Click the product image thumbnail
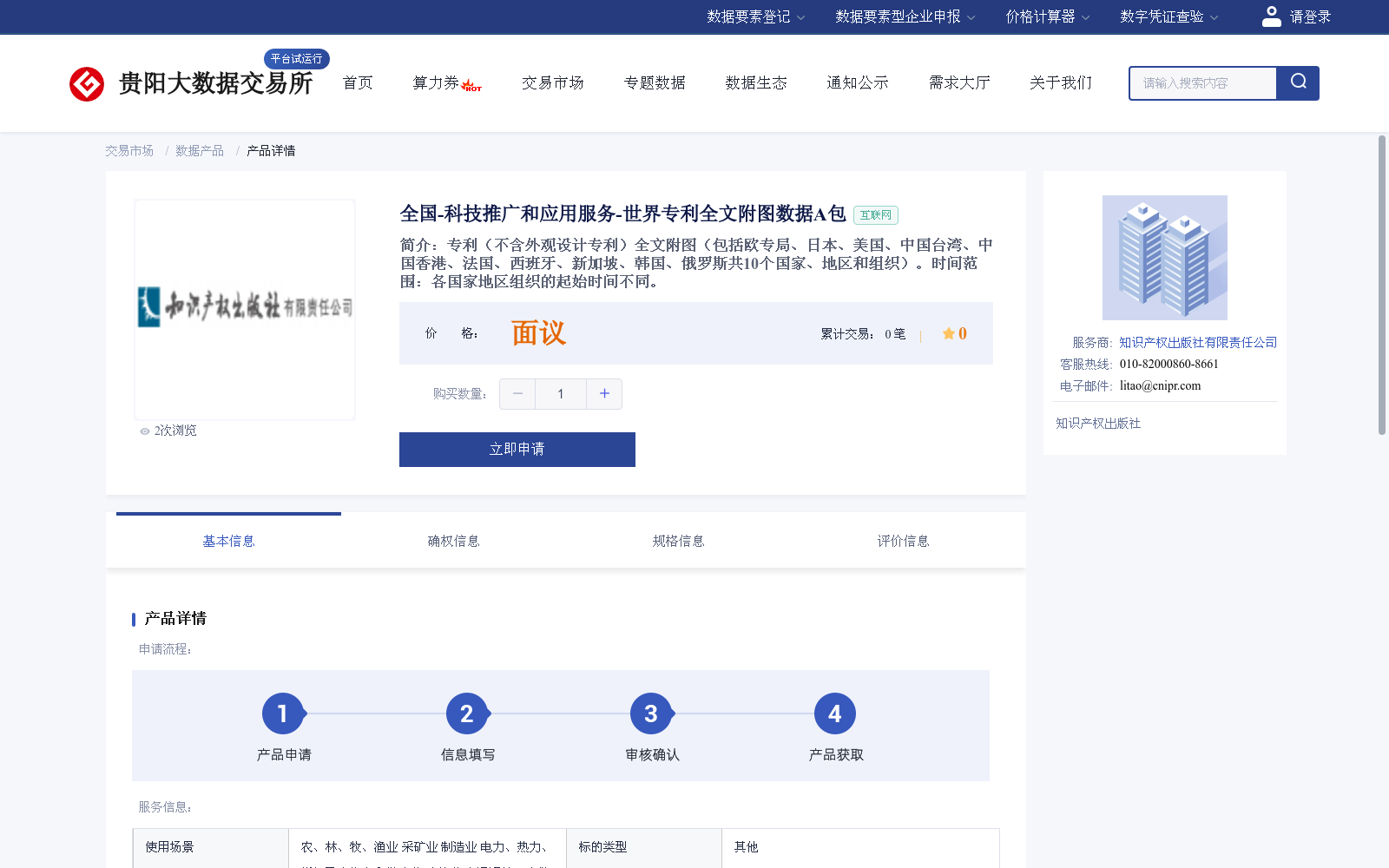This screenshot has height=868, width=1389. coord(245,309)
